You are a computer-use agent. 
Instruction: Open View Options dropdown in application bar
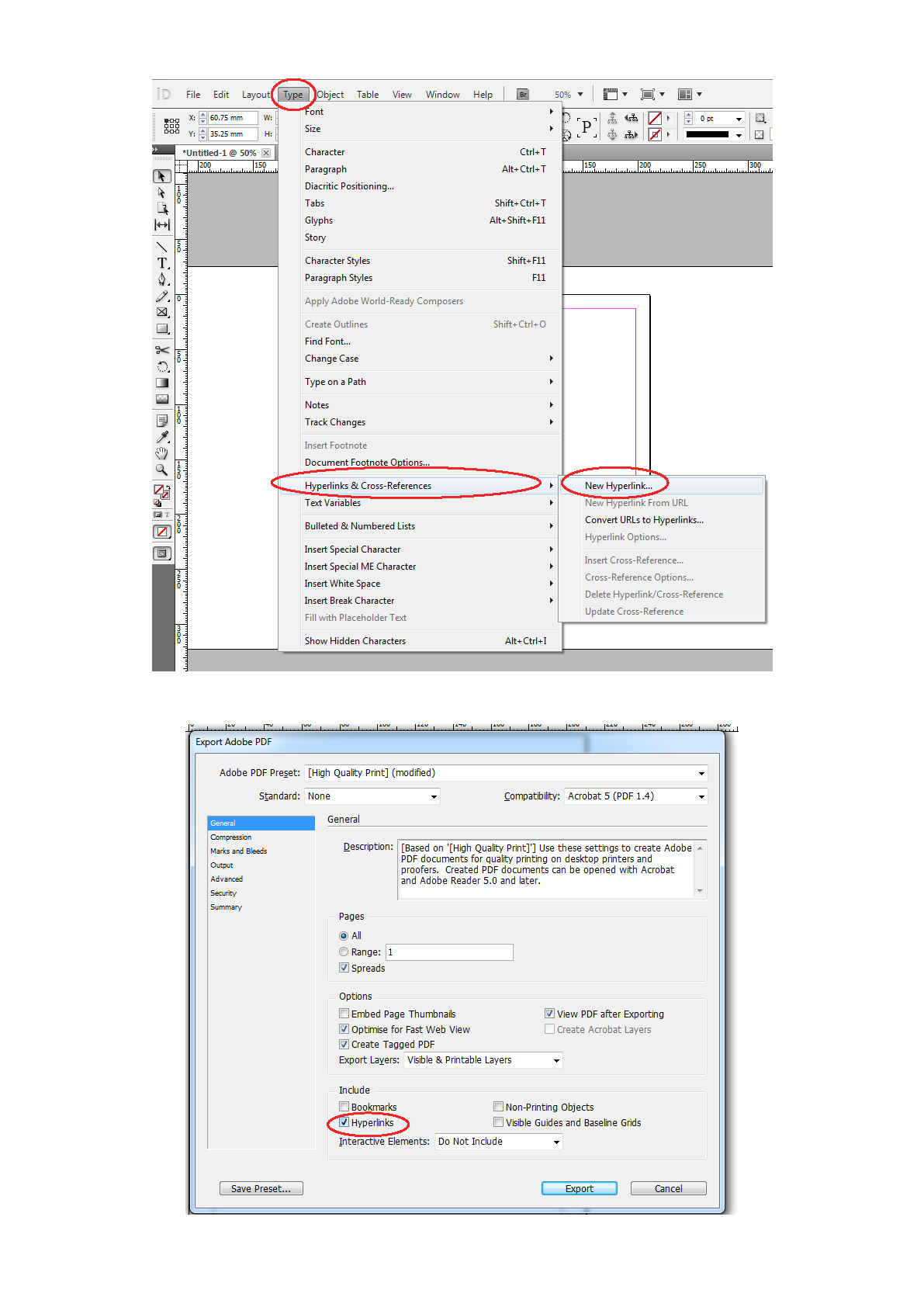615,95
